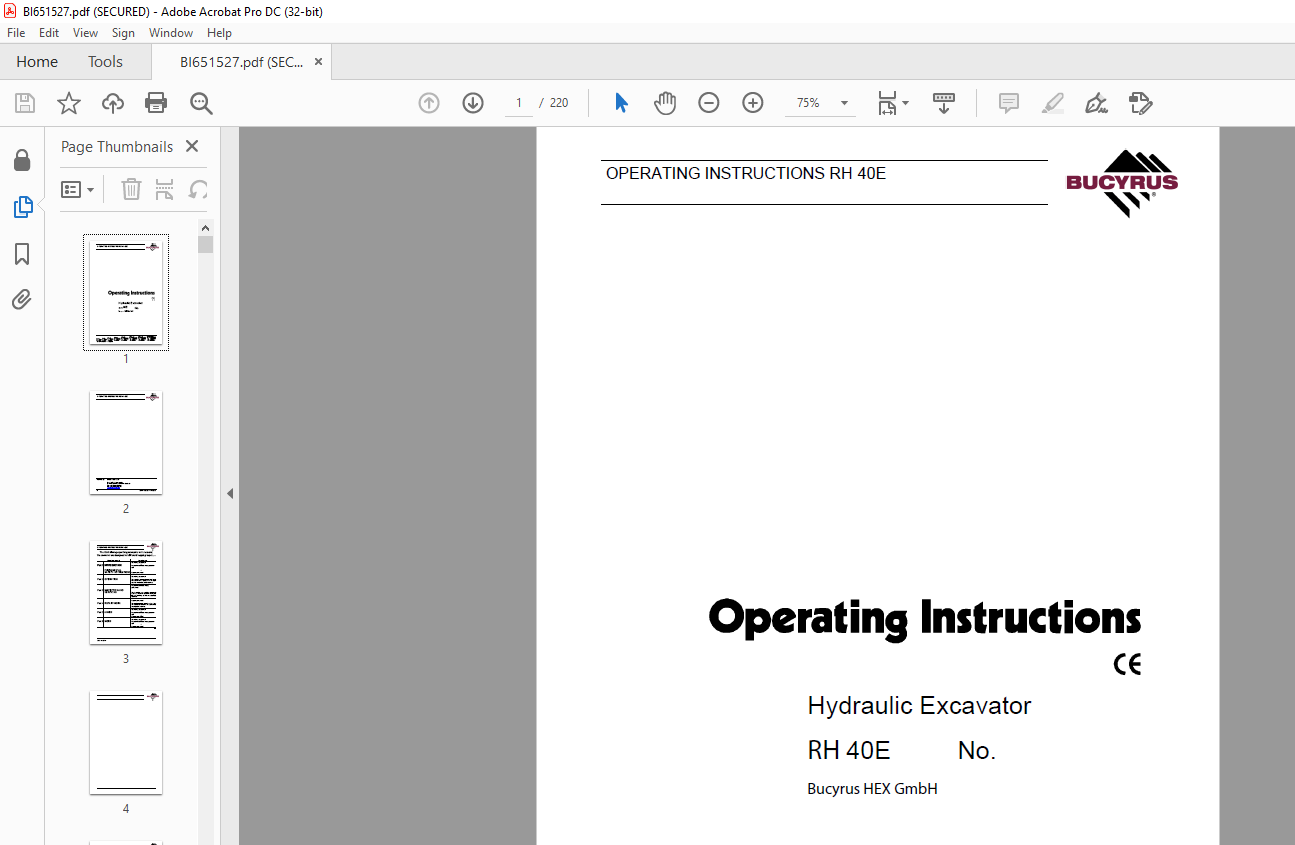This screenshot has height=845, width=1295.
Task: Go to previous page arrow
Action: pos(429,103)
